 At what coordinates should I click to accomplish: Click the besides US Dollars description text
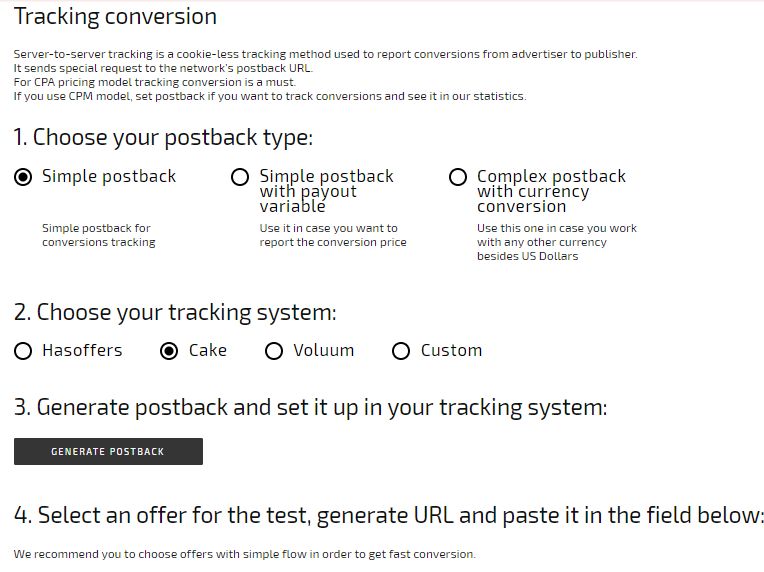[557, 242]
